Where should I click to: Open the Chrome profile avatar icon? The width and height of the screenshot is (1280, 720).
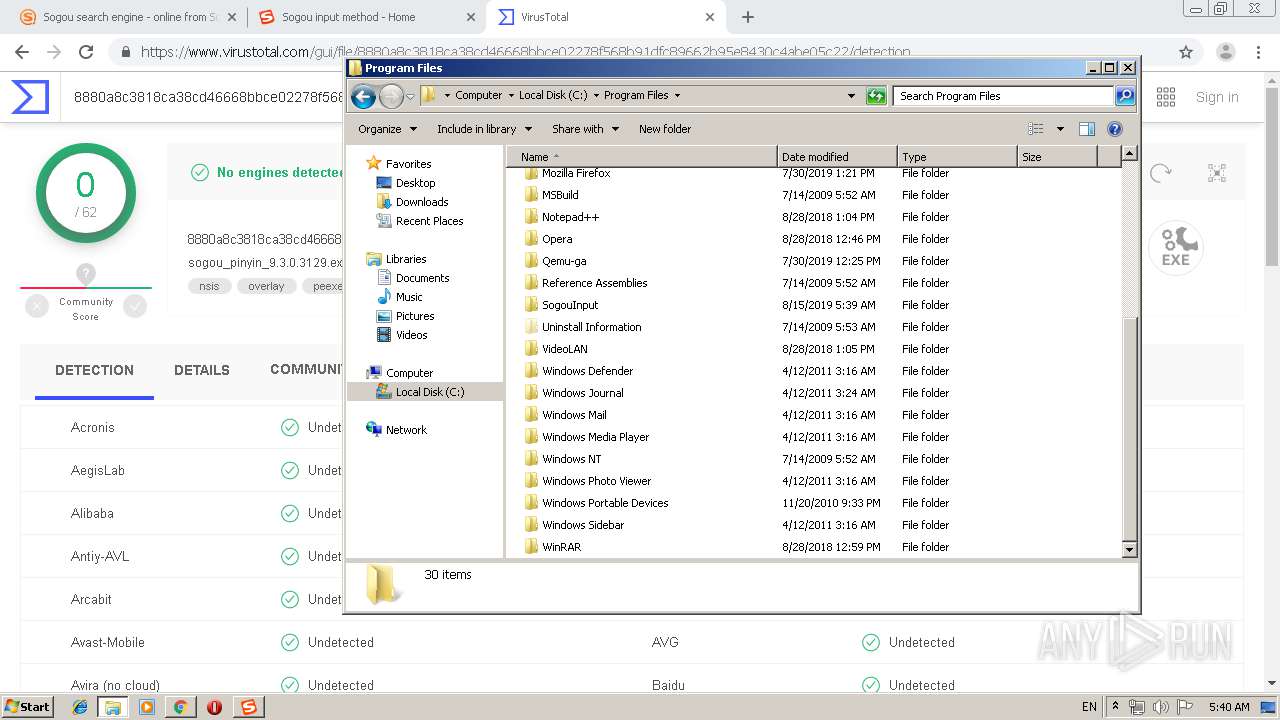click(x=1226, y=52)
